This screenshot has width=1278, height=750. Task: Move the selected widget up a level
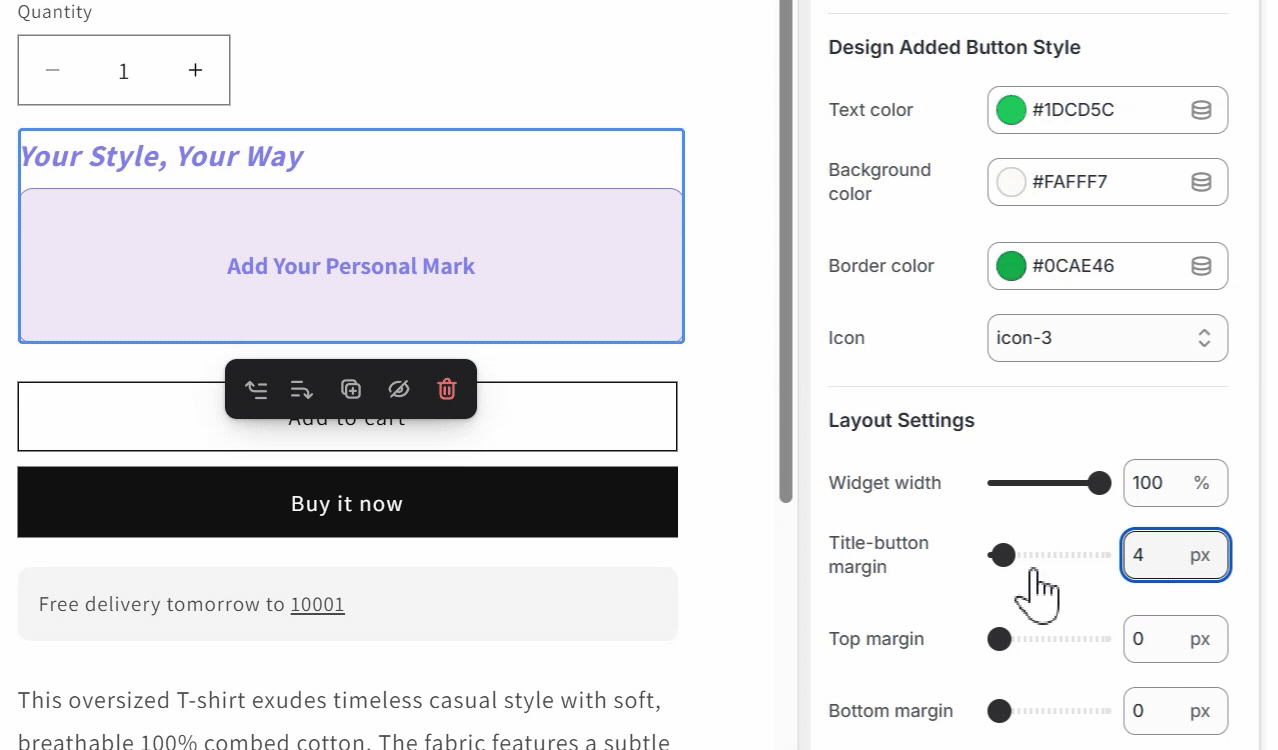click(256, 390)
